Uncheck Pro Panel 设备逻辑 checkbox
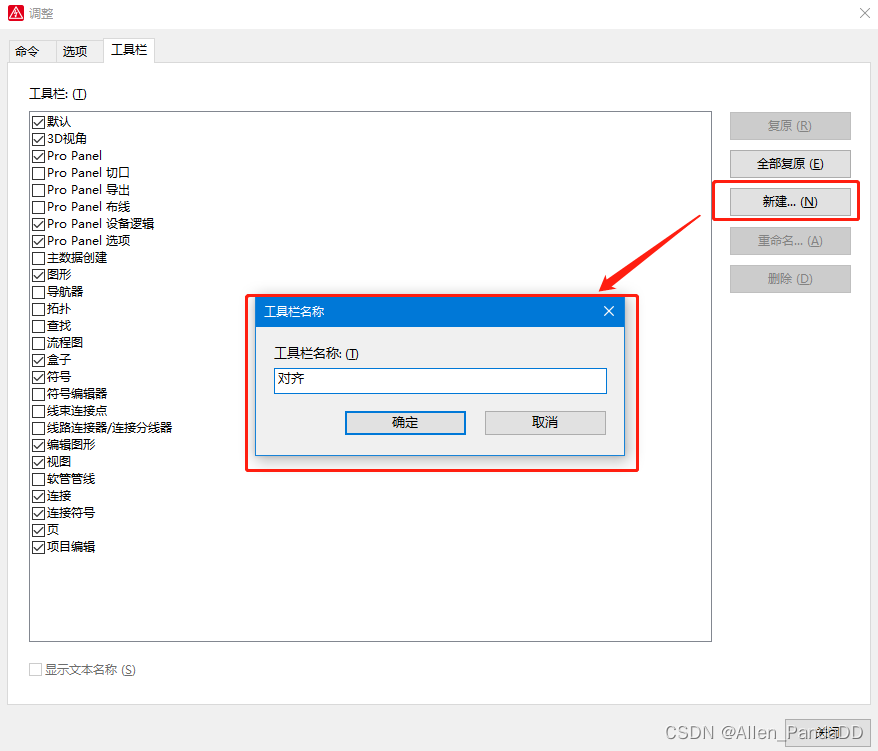The width and height of the screenshot is (878, 751). pyautogui.click(x=39, y=224)
